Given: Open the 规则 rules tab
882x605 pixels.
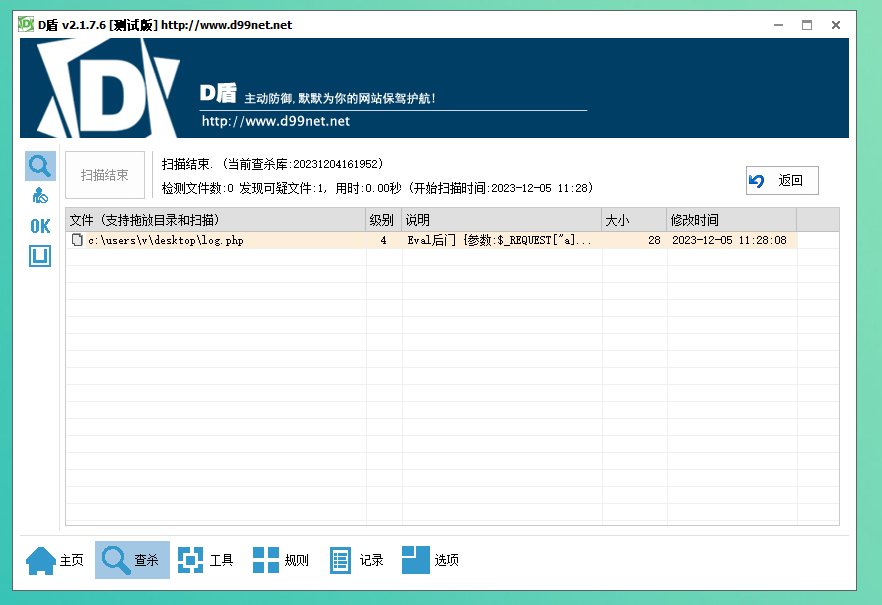Looking at the screenshot, I should 281,560.
